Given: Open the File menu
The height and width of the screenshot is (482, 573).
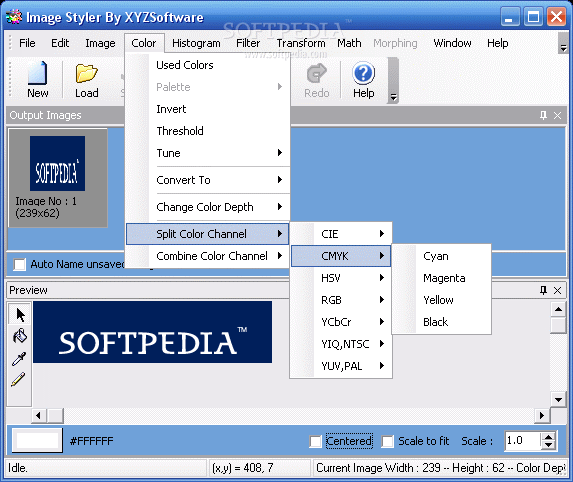Looking at the screenshot, I should pos(27,43).
